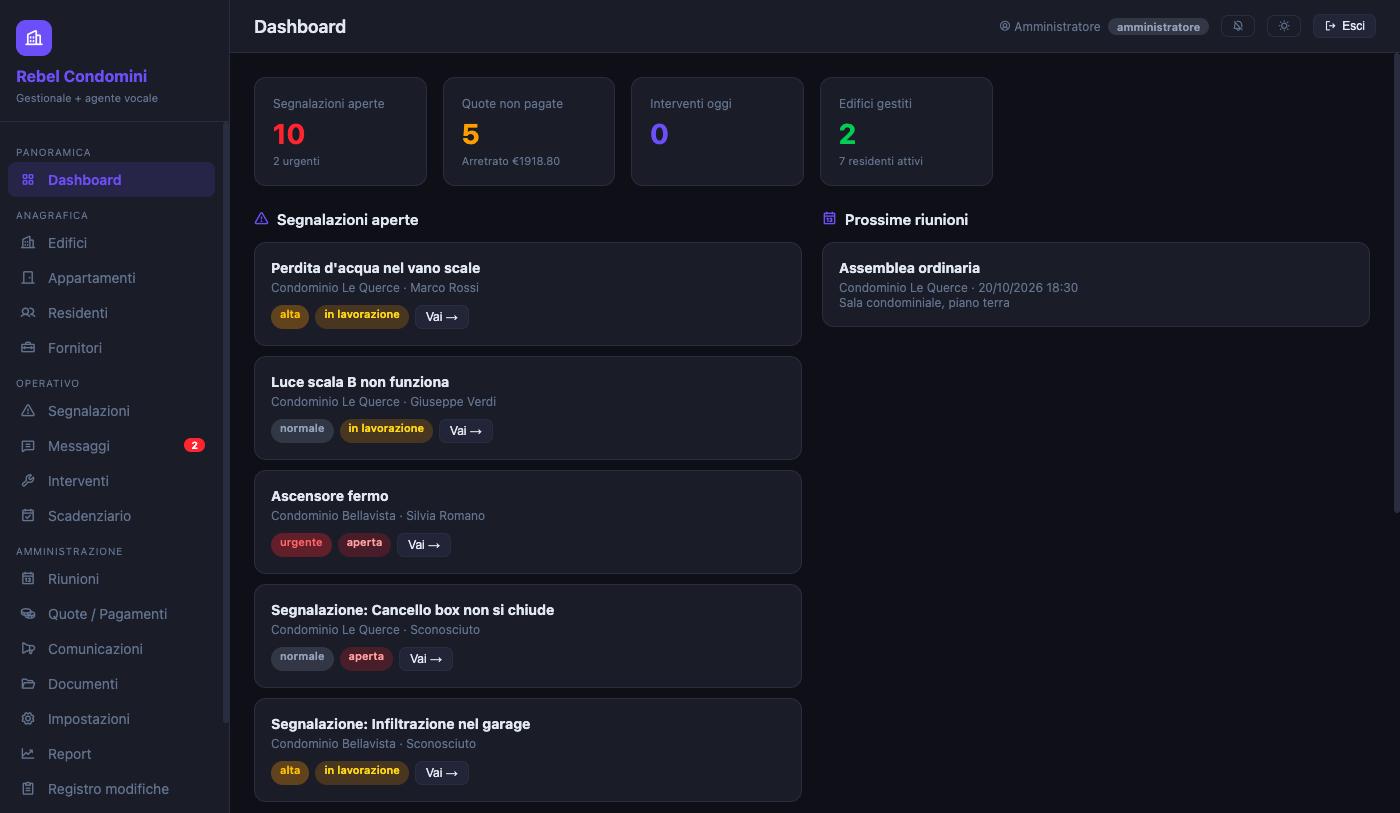The image size is (1400, 813).
Task: Click Condominio Bellavista · Silvia Romano text
Action: (378, 516)
